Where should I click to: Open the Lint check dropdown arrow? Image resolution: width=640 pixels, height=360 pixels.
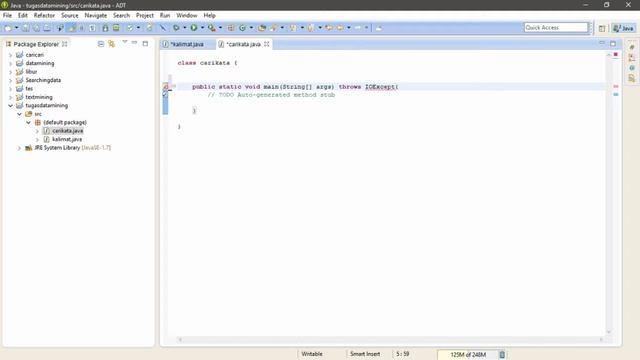(x=138, y=28)
